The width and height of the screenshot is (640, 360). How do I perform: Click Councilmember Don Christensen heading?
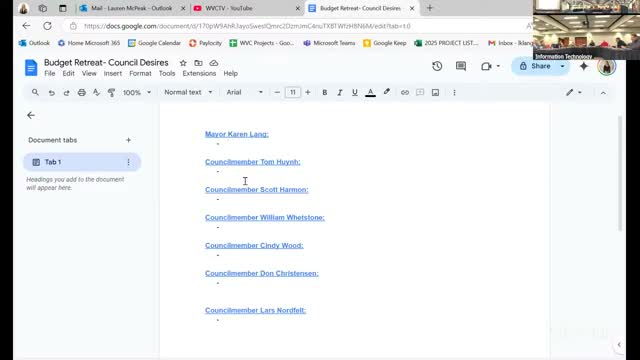pyautogui.click(x=262, y=273)
